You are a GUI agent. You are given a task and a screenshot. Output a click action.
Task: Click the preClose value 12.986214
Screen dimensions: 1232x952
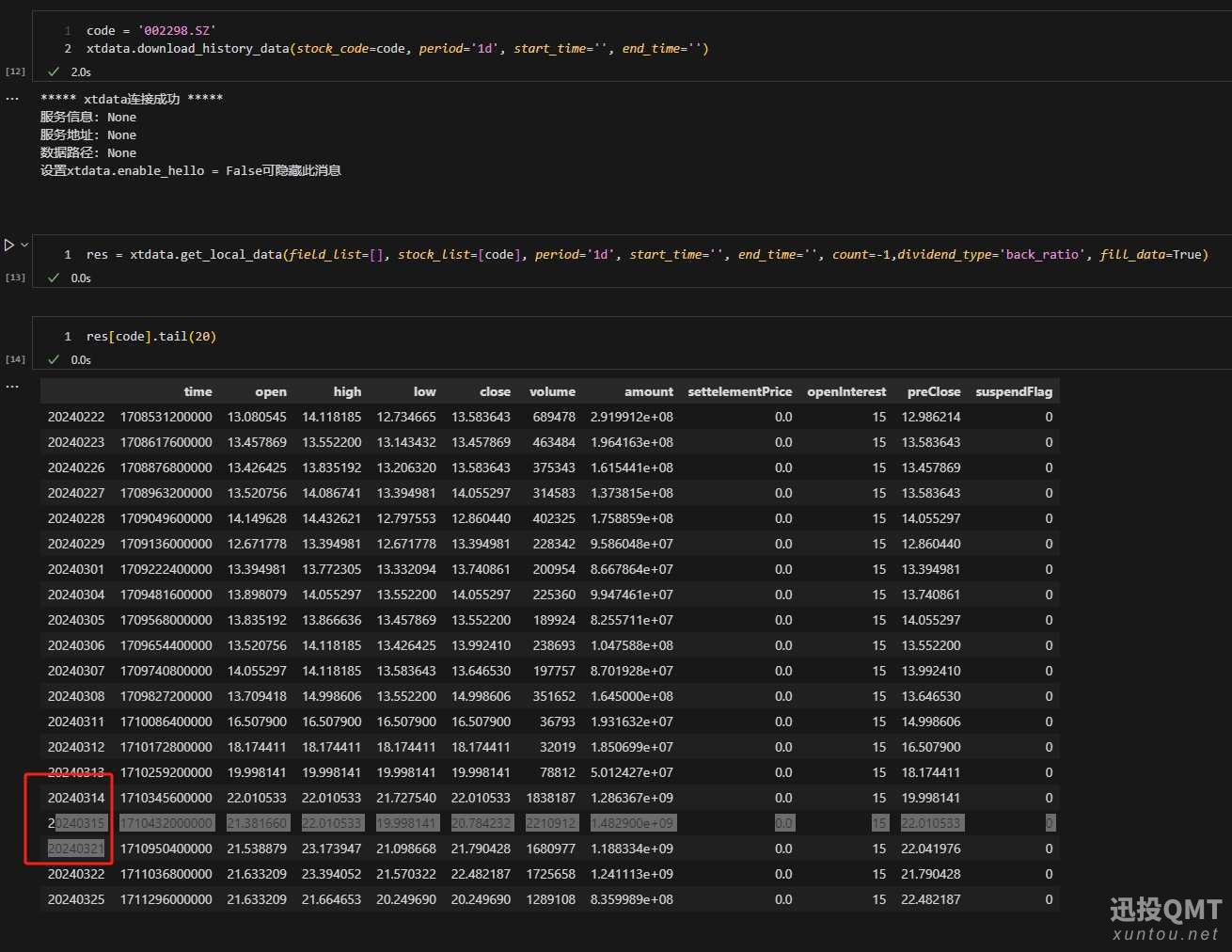click(931, 417)
